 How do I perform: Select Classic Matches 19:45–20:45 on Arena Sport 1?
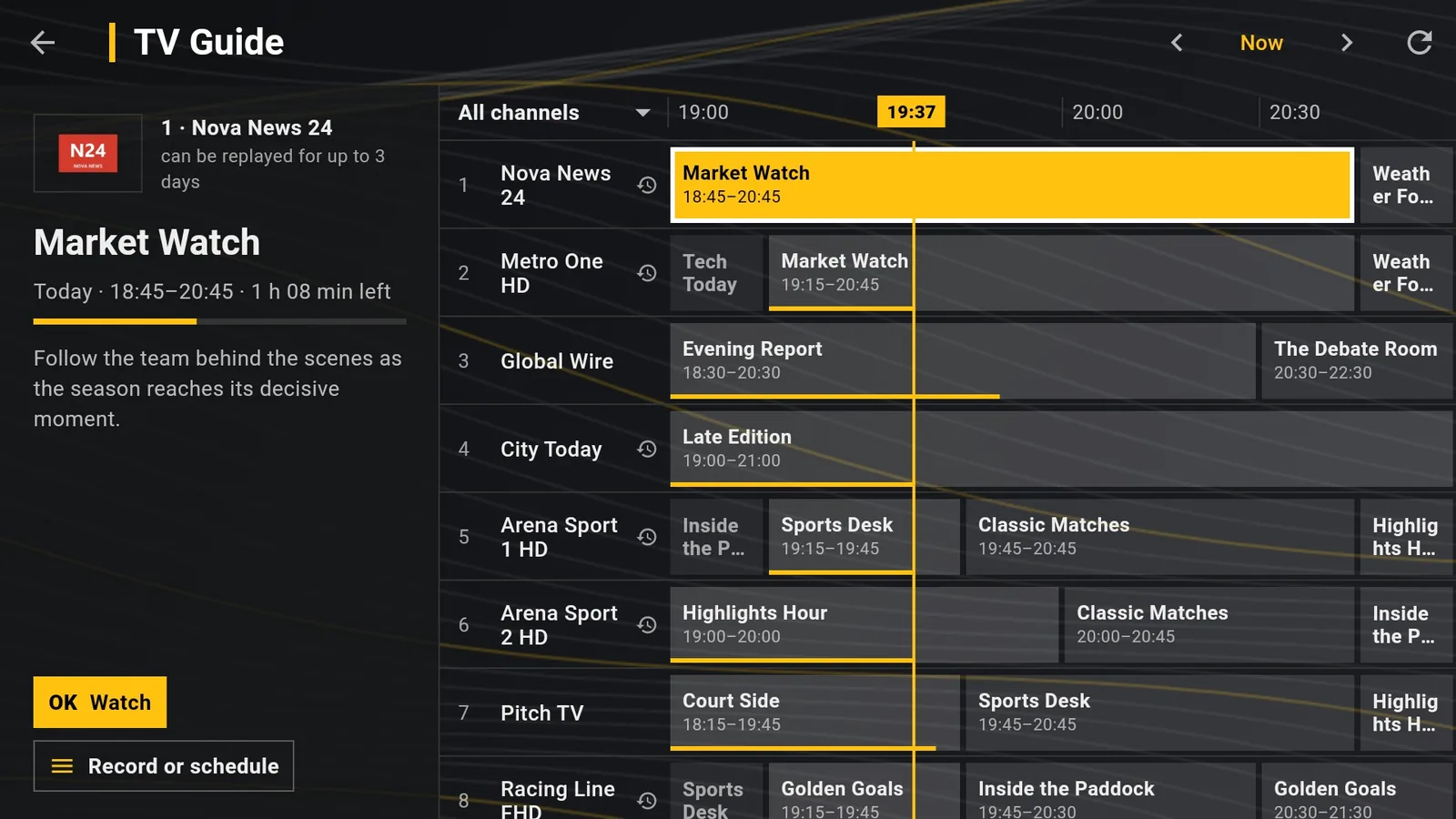[x=1159, y=537]
